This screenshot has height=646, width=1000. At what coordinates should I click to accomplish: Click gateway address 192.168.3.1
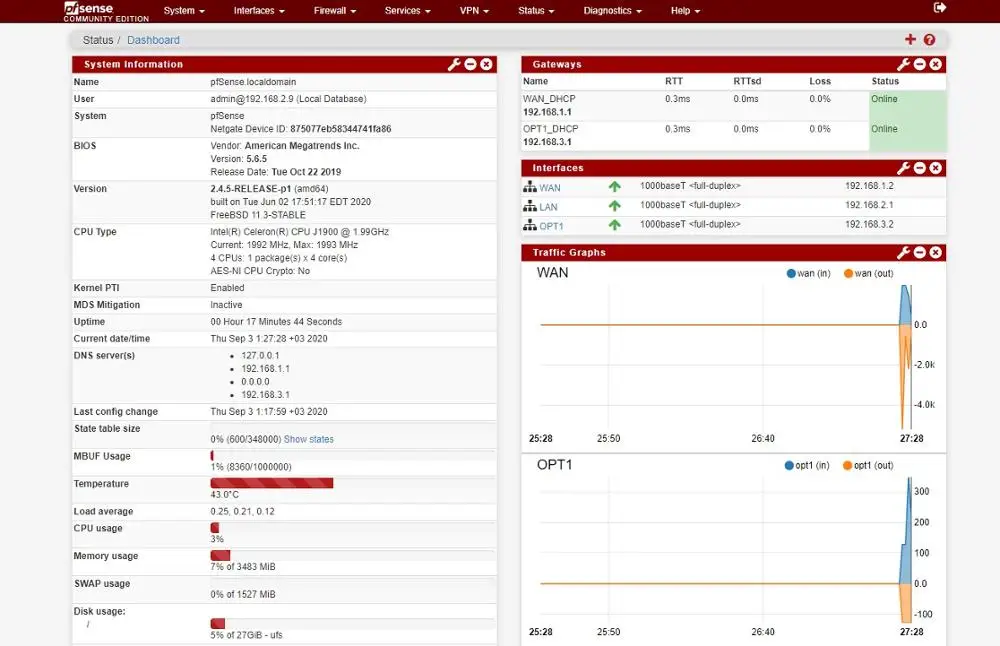point(547,142)
